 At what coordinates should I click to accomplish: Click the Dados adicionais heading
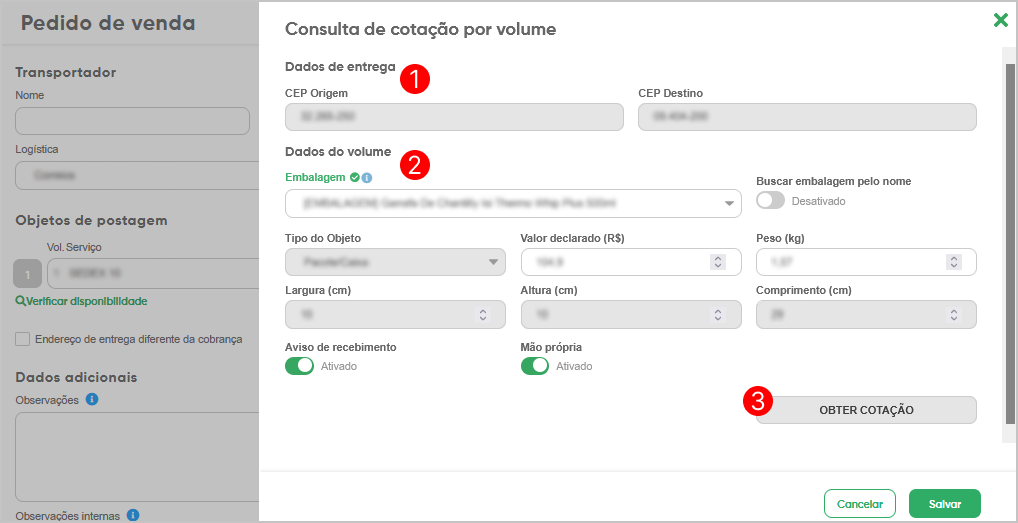click(x=76, y=377)
